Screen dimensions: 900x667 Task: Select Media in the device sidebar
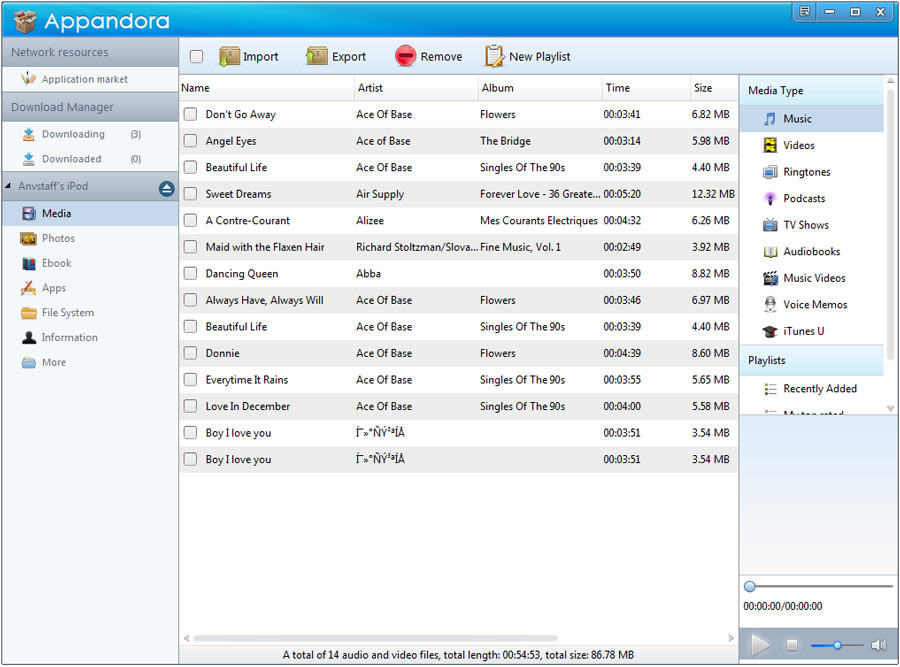[90, 214]
